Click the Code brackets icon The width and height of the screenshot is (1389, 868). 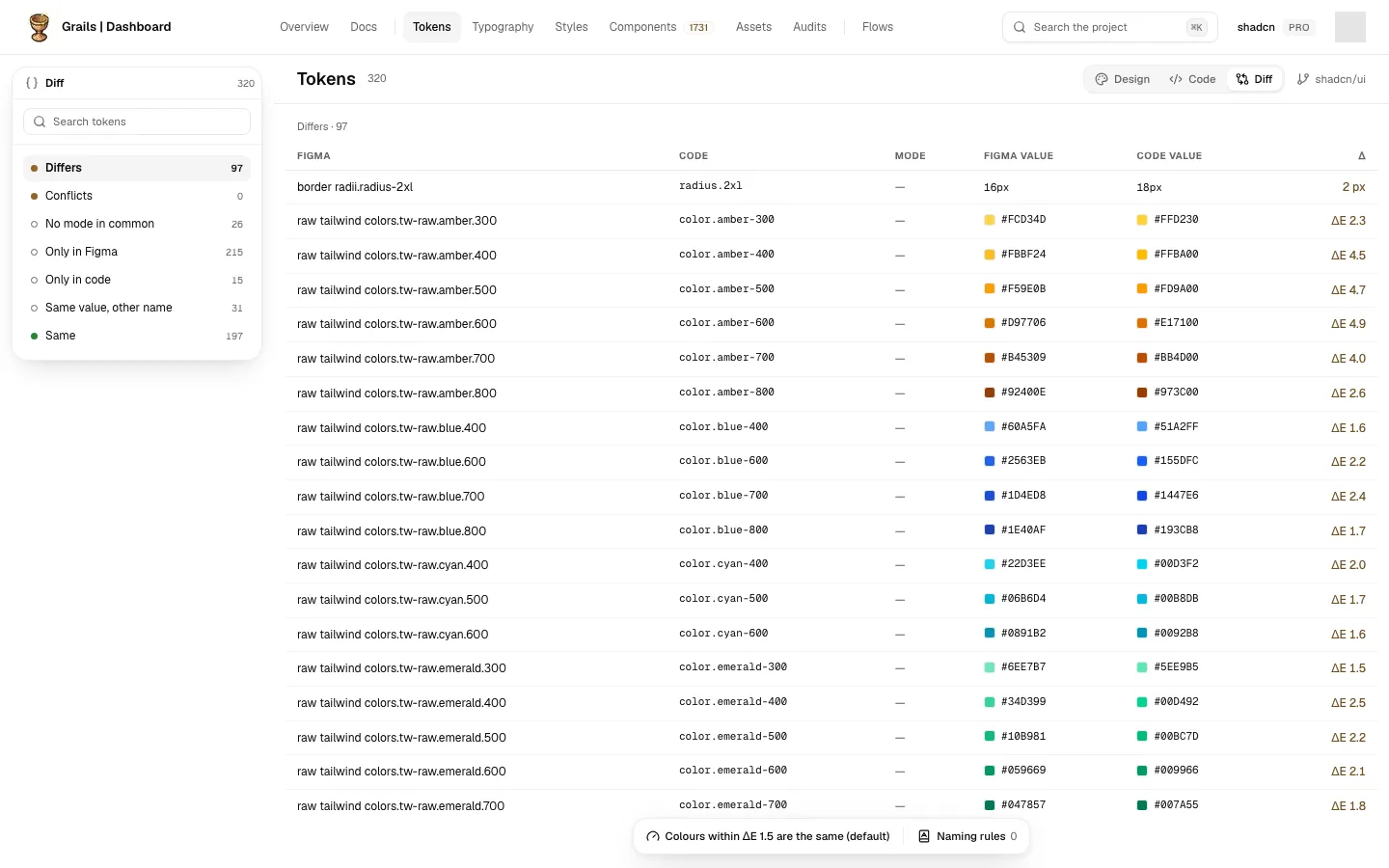[x=1176, y=79]
